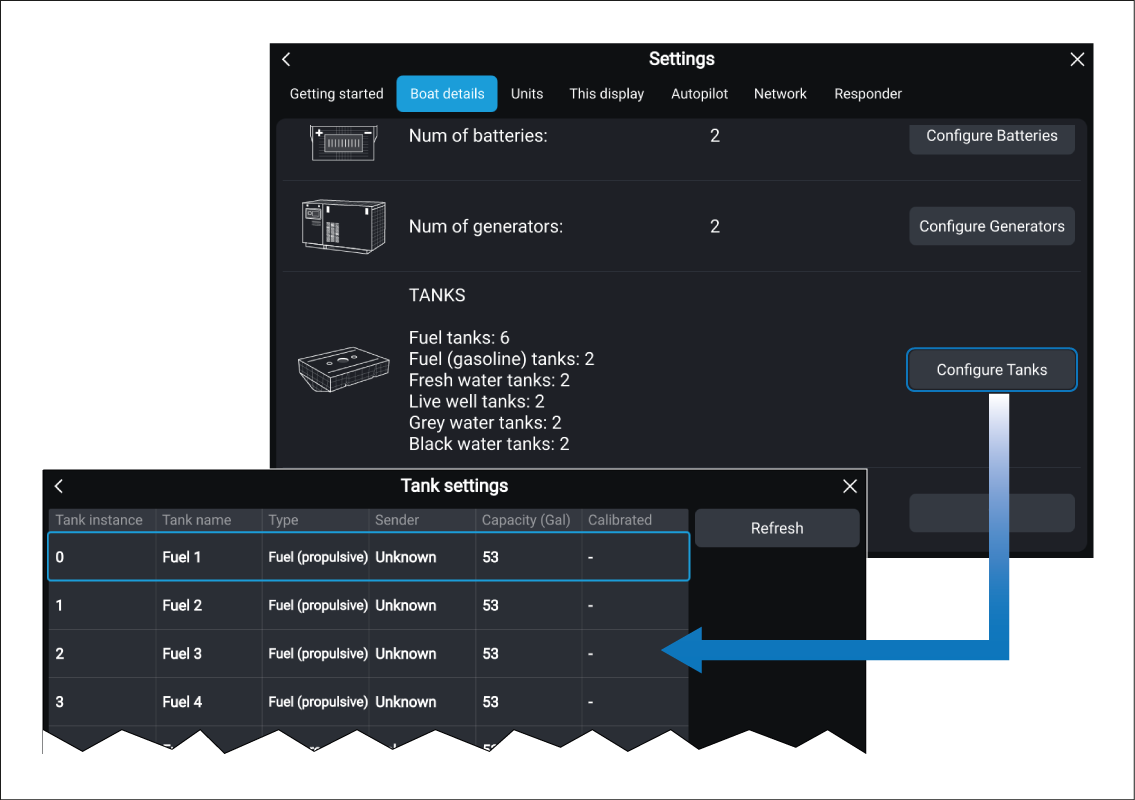Open the Getting started tab

[x=336, y=94]
